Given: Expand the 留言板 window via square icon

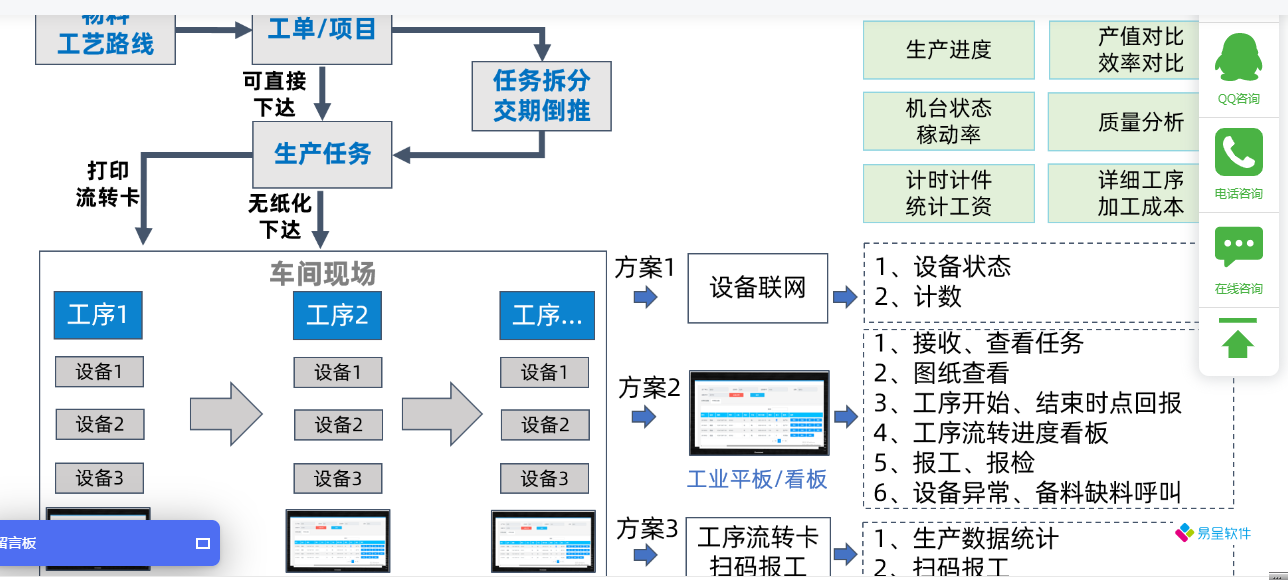Looking at the screenshot, I should pos(203,543).
